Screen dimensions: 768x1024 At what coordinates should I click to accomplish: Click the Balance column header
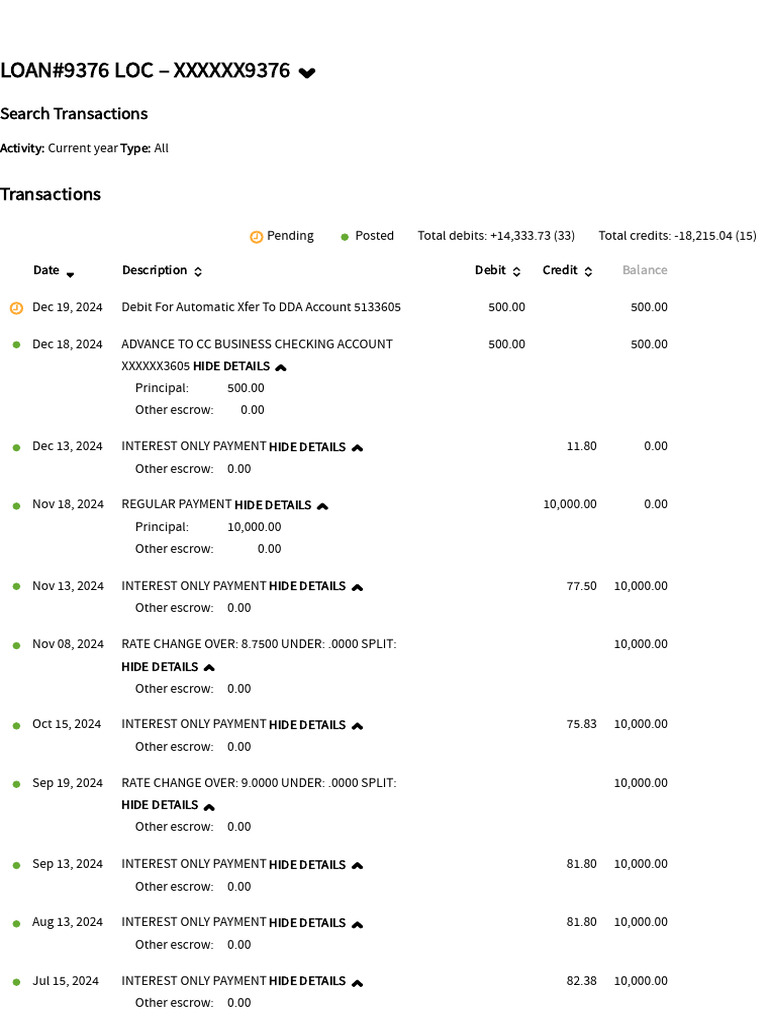(645, 270)
